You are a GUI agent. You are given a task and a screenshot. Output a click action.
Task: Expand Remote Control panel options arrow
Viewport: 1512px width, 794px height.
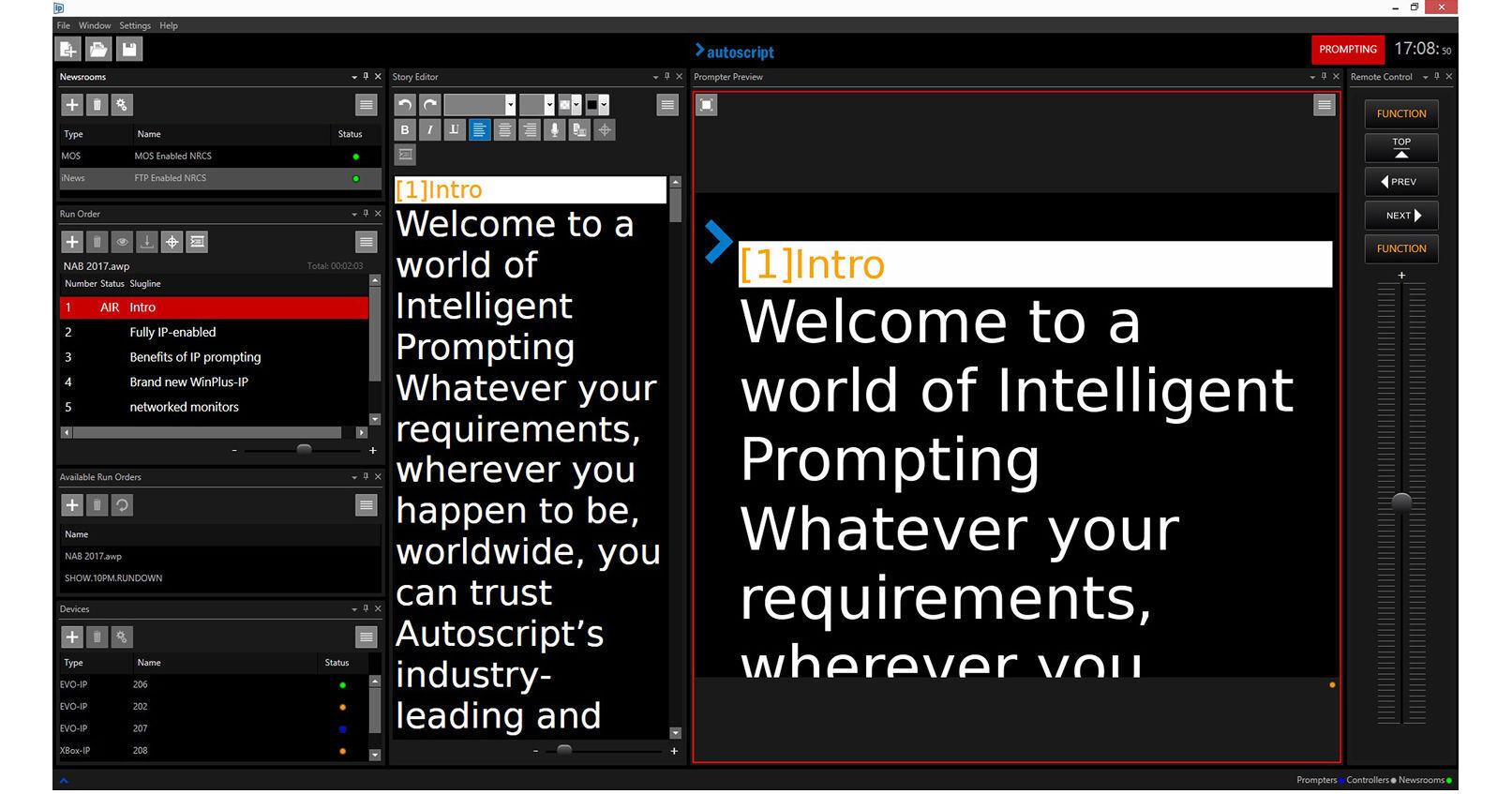(x=1425, y=77)
